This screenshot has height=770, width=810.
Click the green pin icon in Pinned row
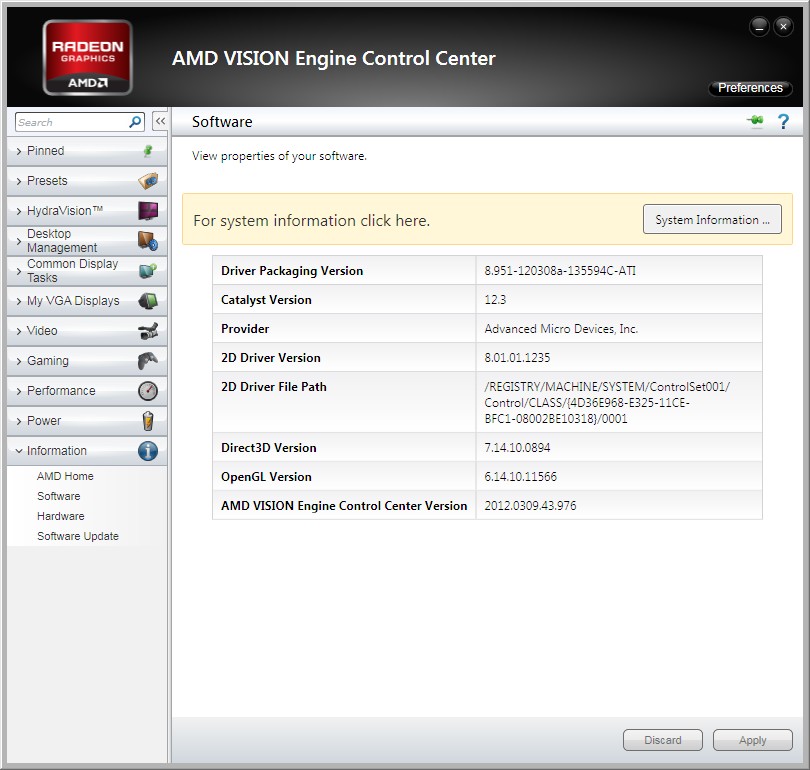tap(148, 150)
